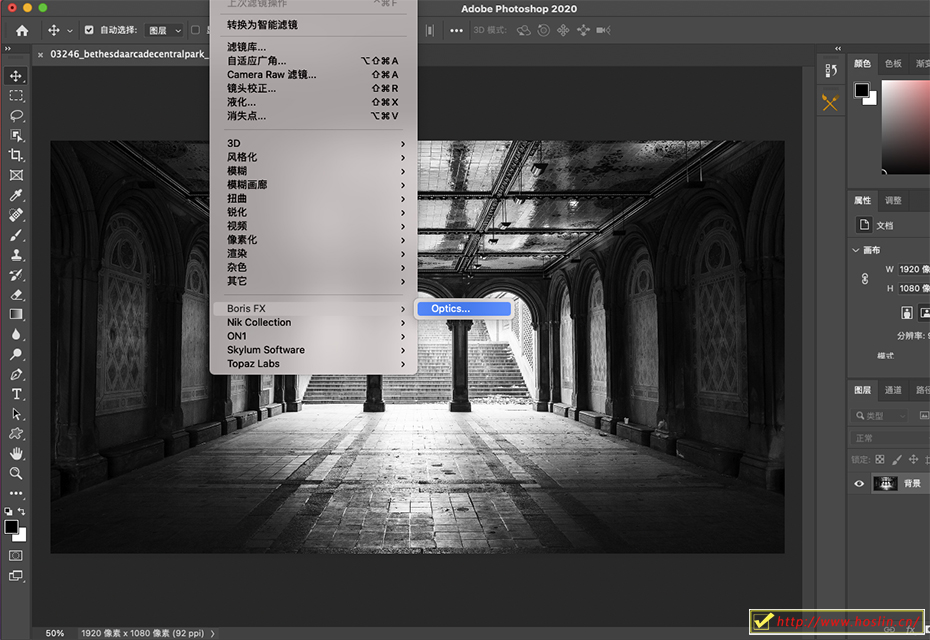Click the more options ellipsis in options bar
Image resolution: width=930 pixels, height=640 pixels.
(456, 30)
